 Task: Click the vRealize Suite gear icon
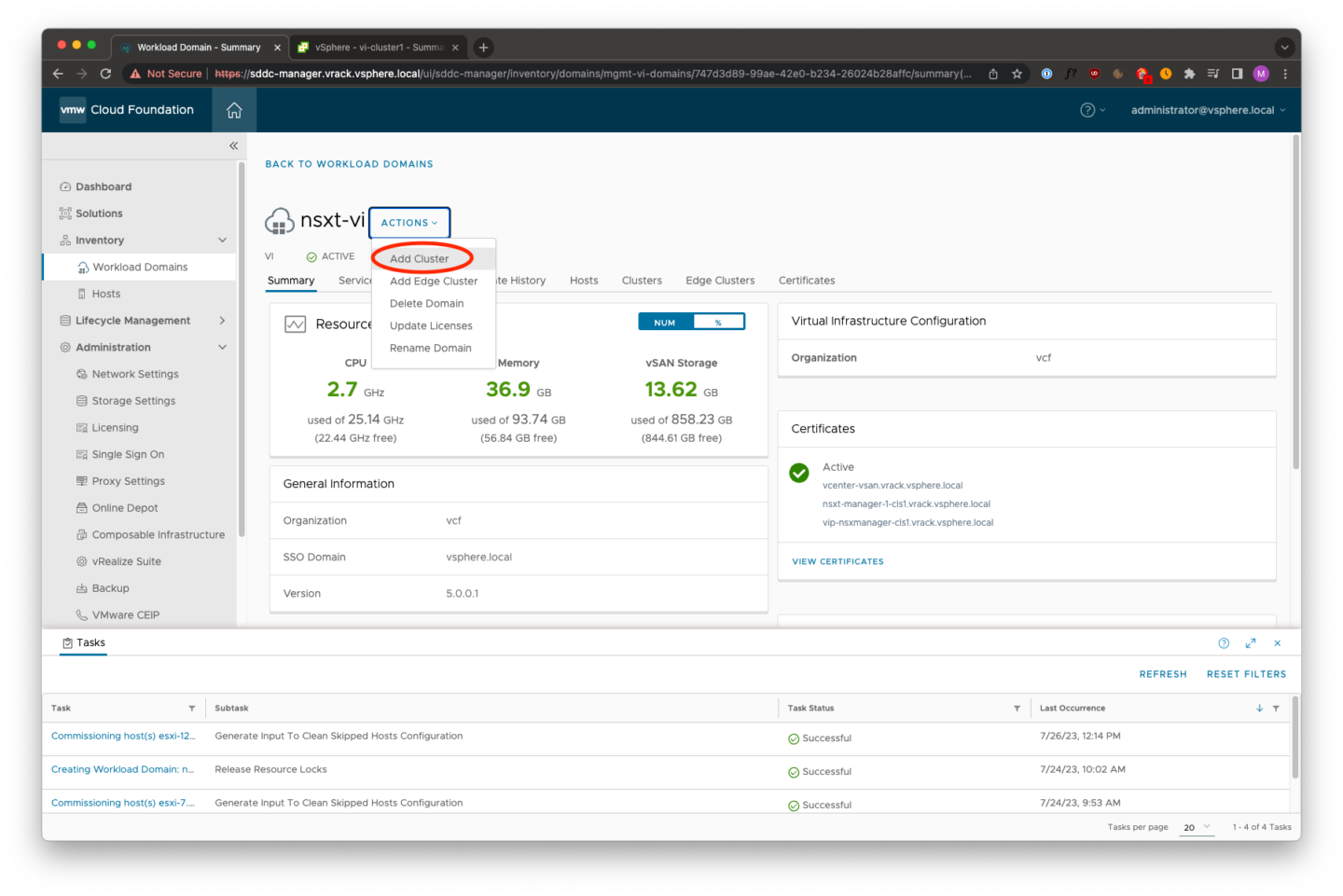(x=79, y=560)
